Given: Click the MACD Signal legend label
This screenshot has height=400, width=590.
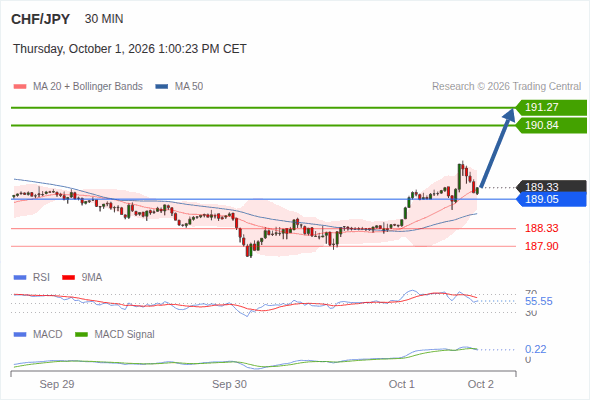Looking at the screenshot, I should click(125, 335).
